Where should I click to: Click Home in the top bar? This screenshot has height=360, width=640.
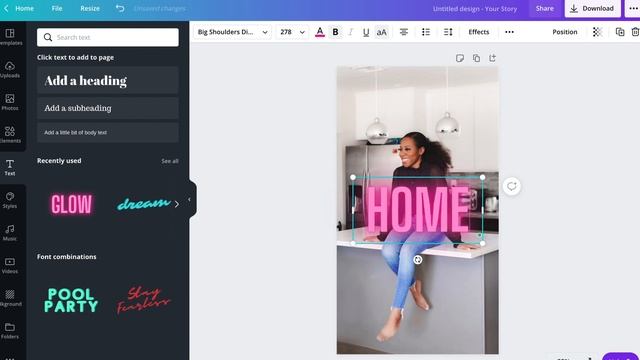24,8
